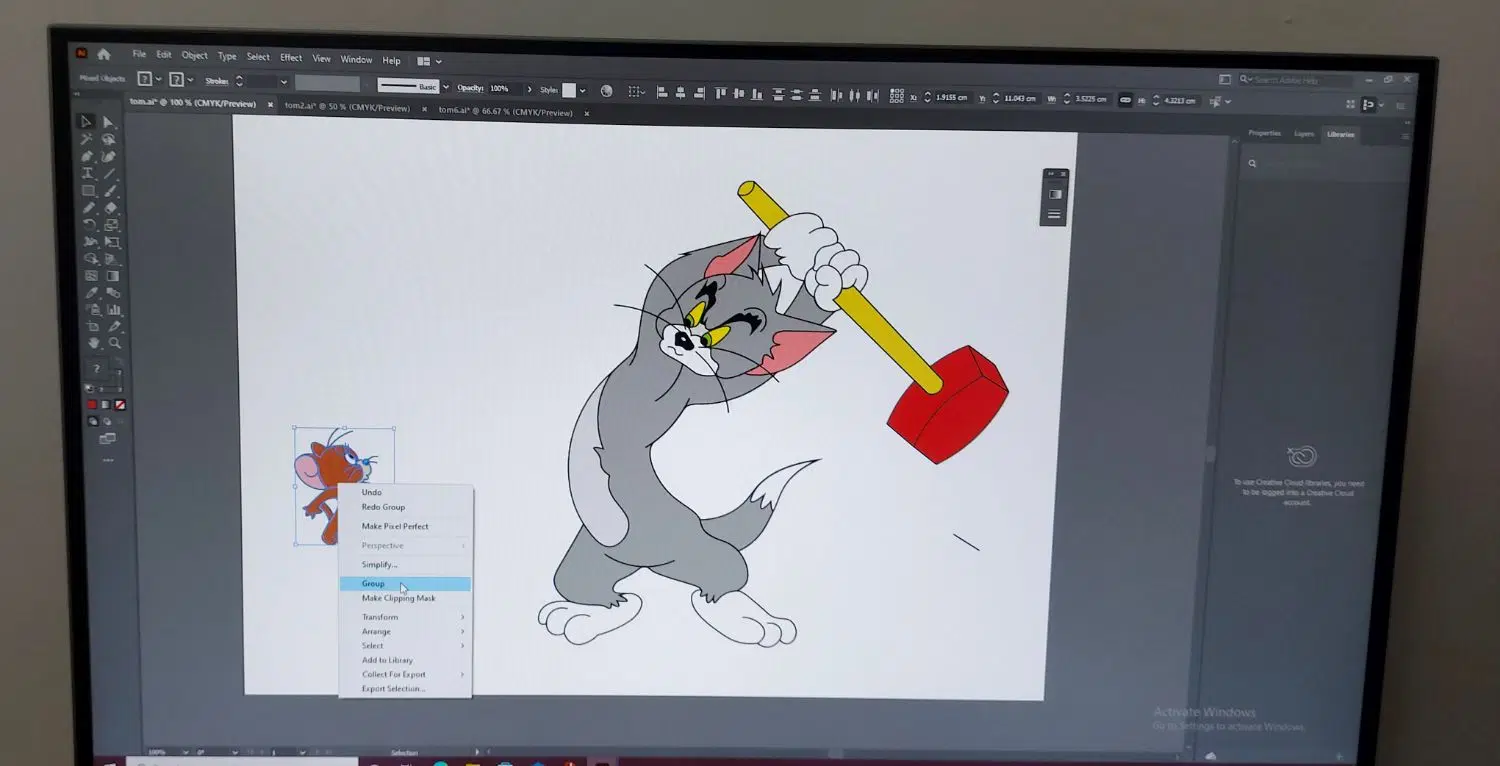Open the Properties panel tab
This screenshot has width=1500, height=766.
[x=1264, y=133]
